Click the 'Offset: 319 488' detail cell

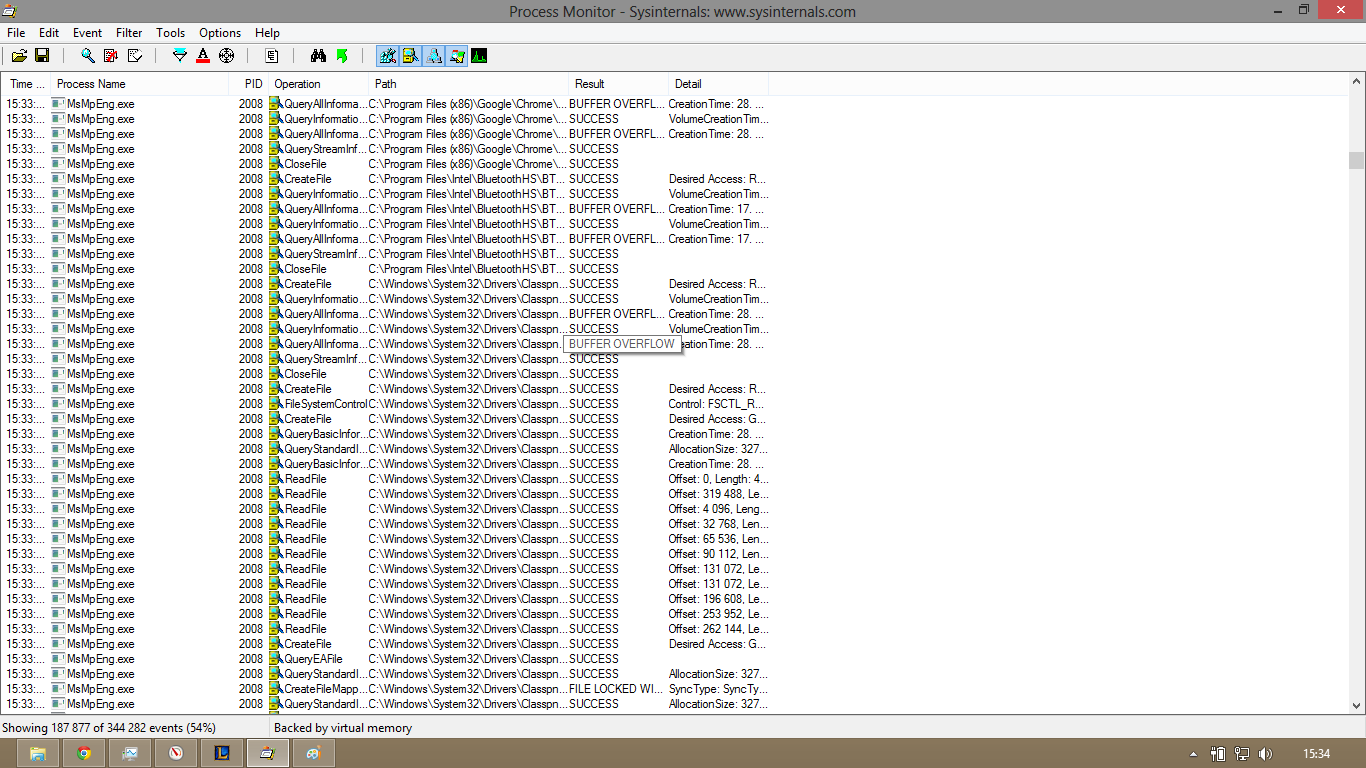[718, 494]
